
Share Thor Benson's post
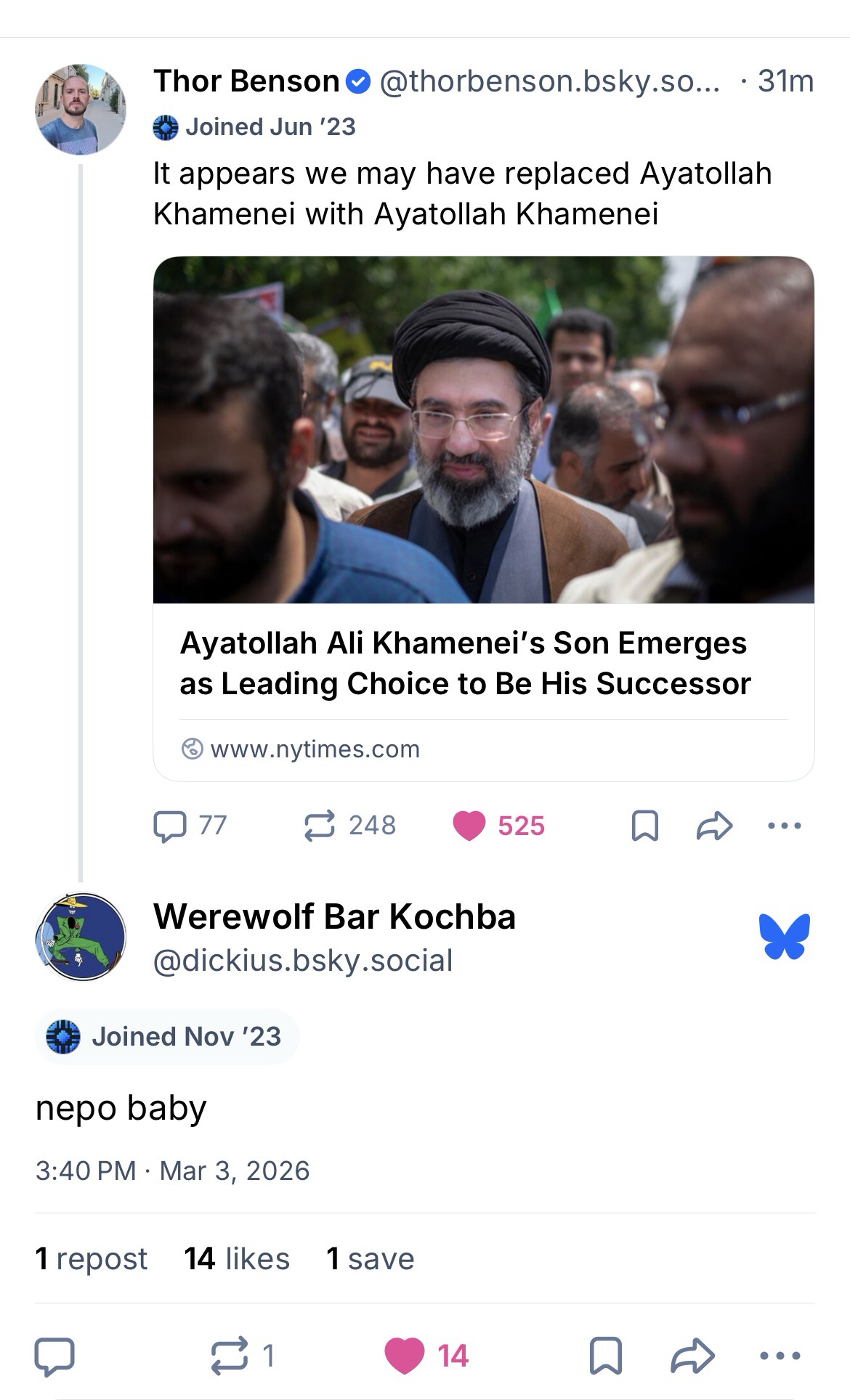pyautogui.click(x=714, y=826)
